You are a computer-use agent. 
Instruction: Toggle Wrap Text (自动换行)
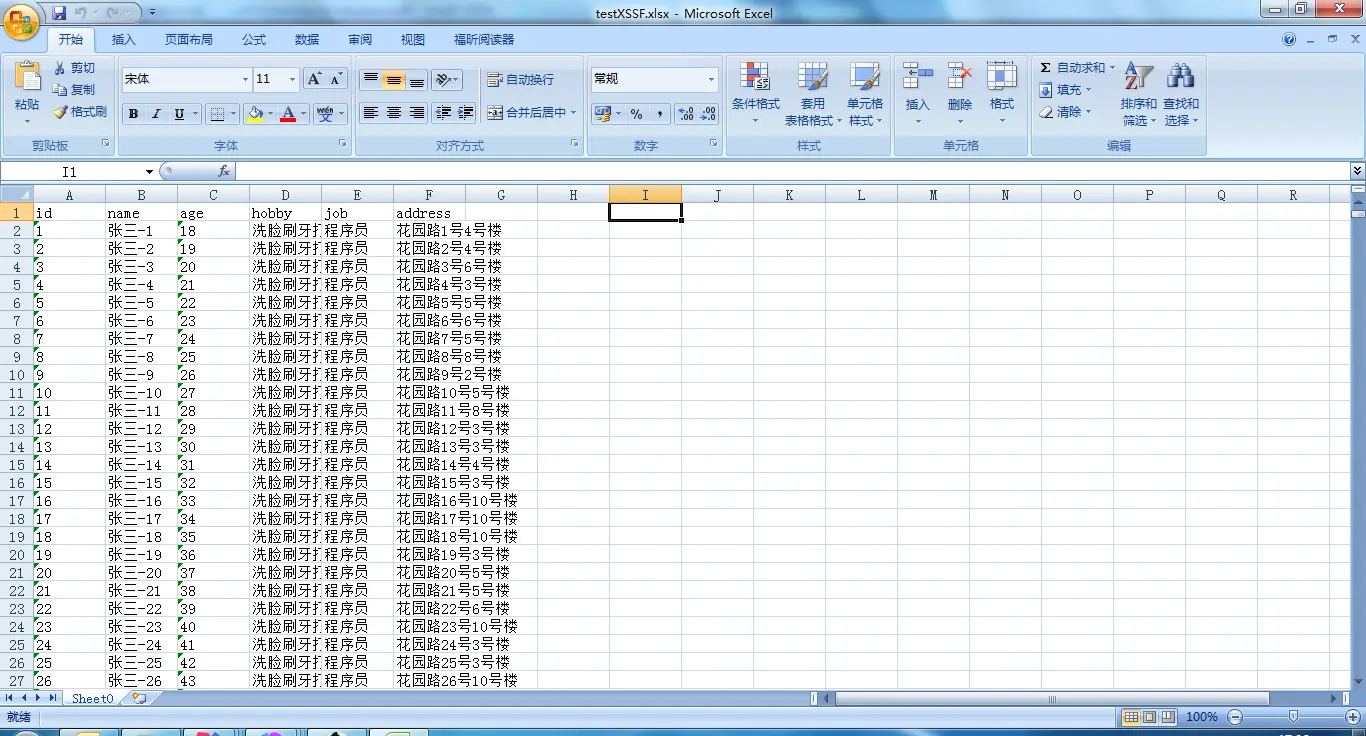coord(520,80)
